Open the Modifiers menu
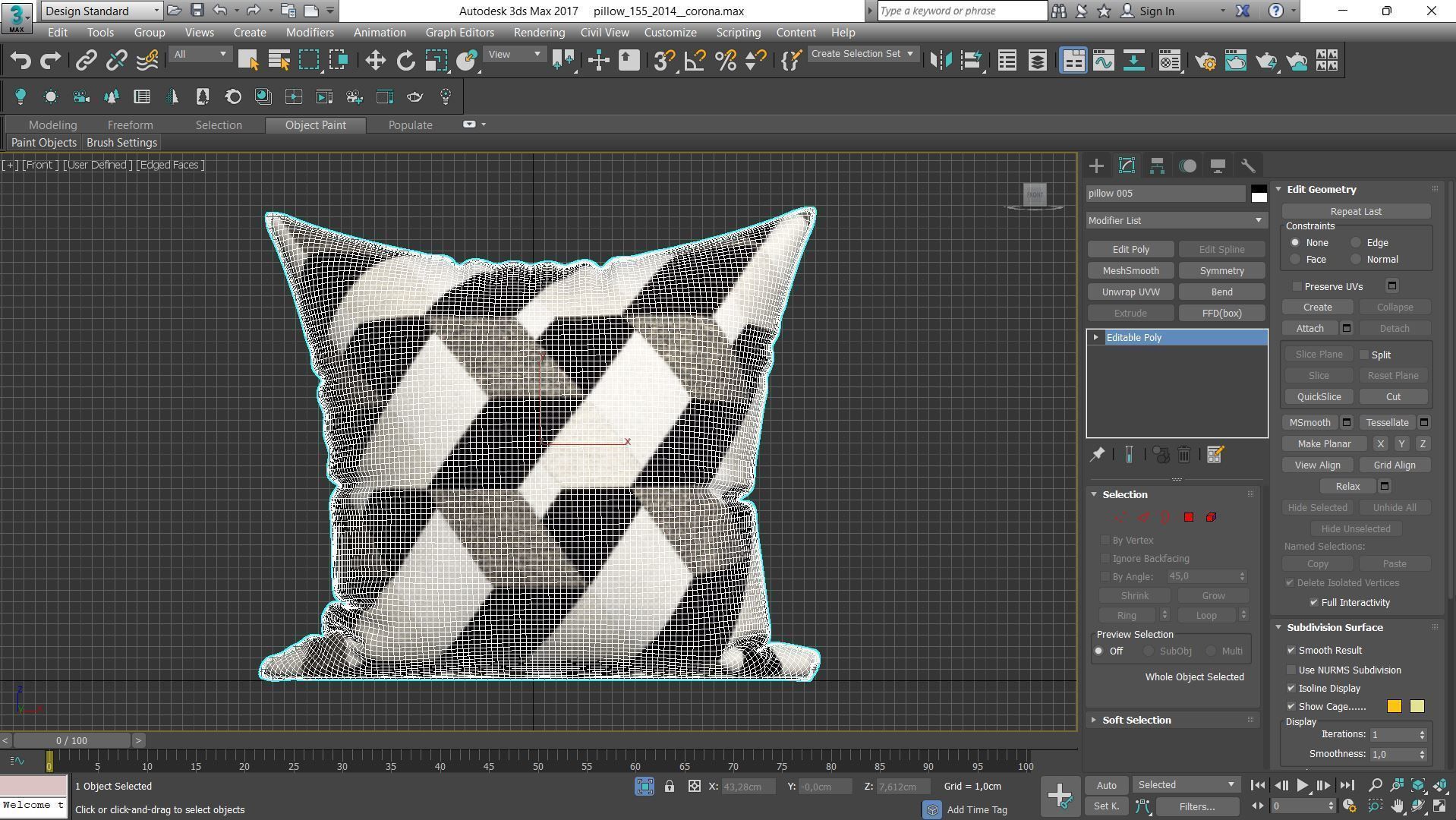This screenshot has height=820, width=1456. point(310,33)
